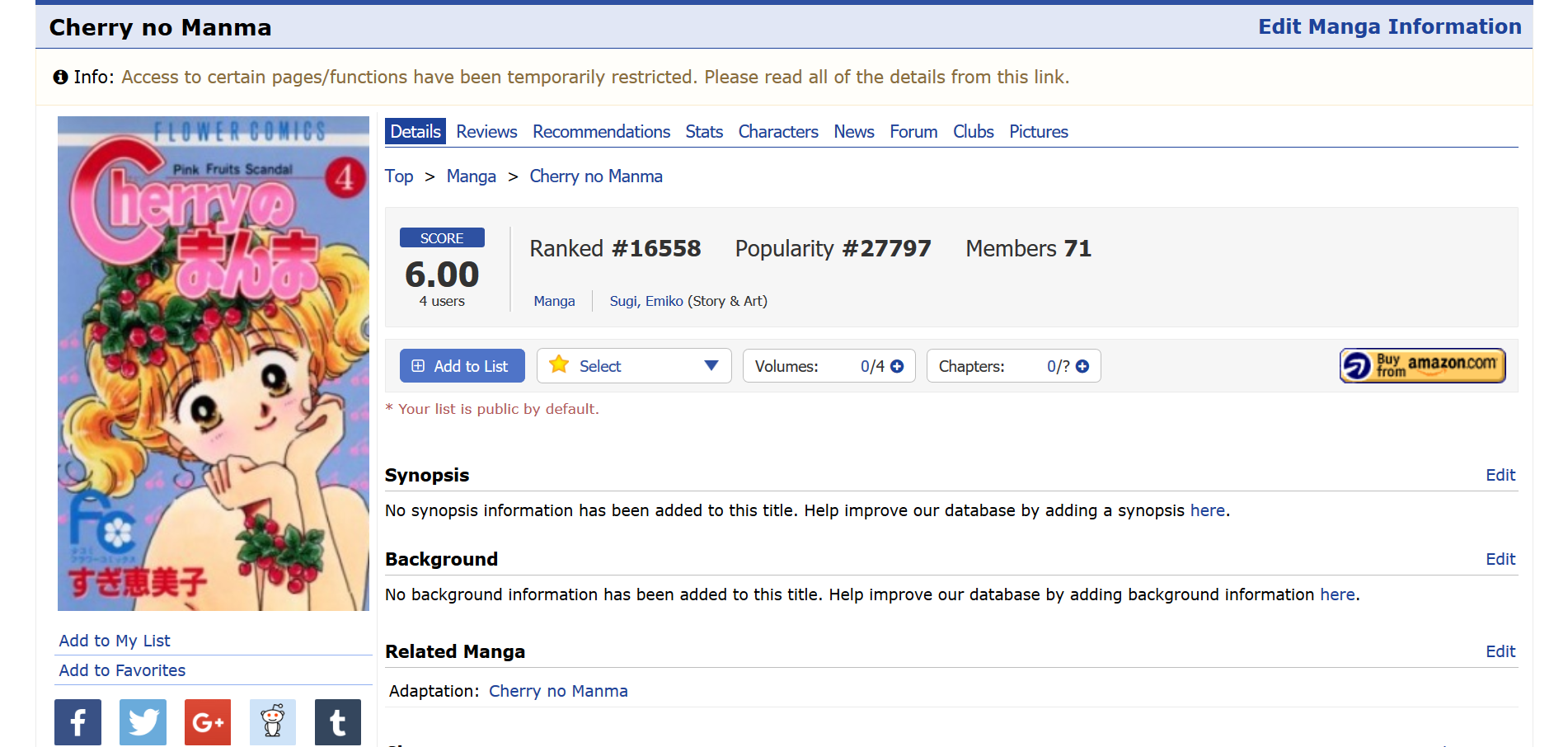Image resolution: width=1568 pixels, height=747 pixels.
Task: Increase chapters read using plus icon
Action: (x=1082, y=366)
